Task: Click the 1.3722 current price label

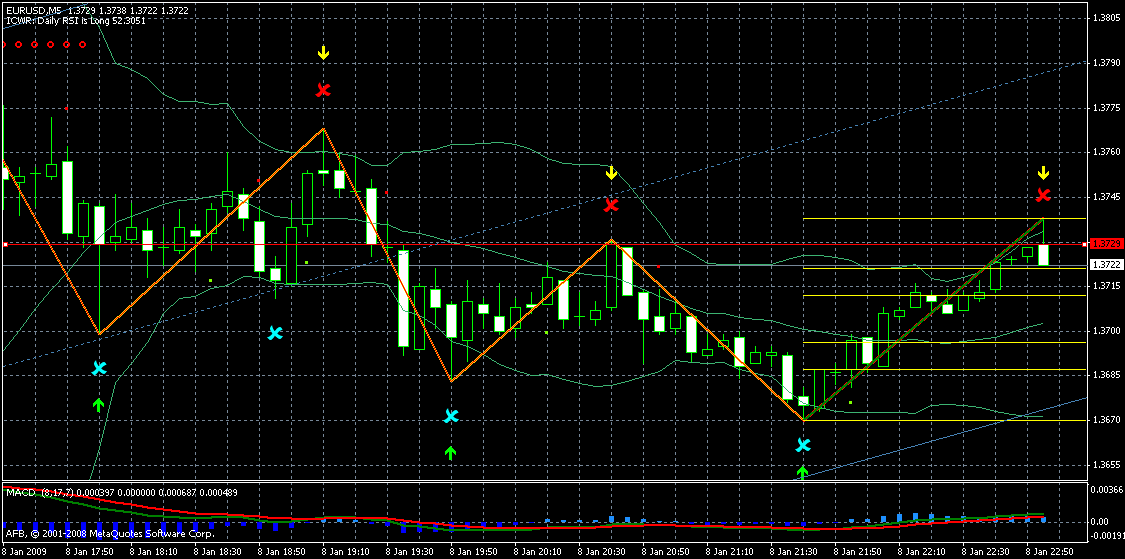Action: coord(1105,265)
